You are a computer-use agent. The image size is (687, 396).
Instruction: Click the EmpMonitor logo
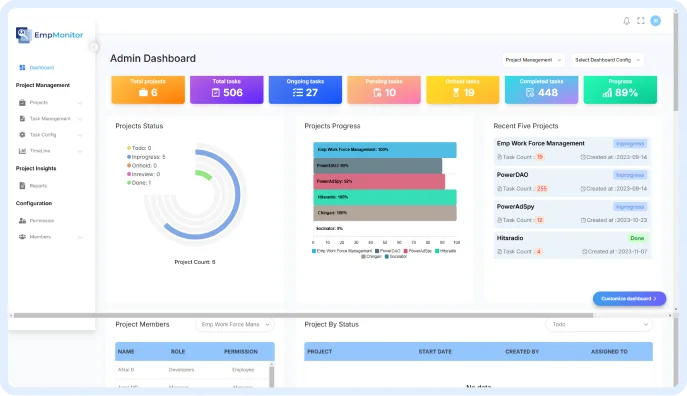[49, 35]
